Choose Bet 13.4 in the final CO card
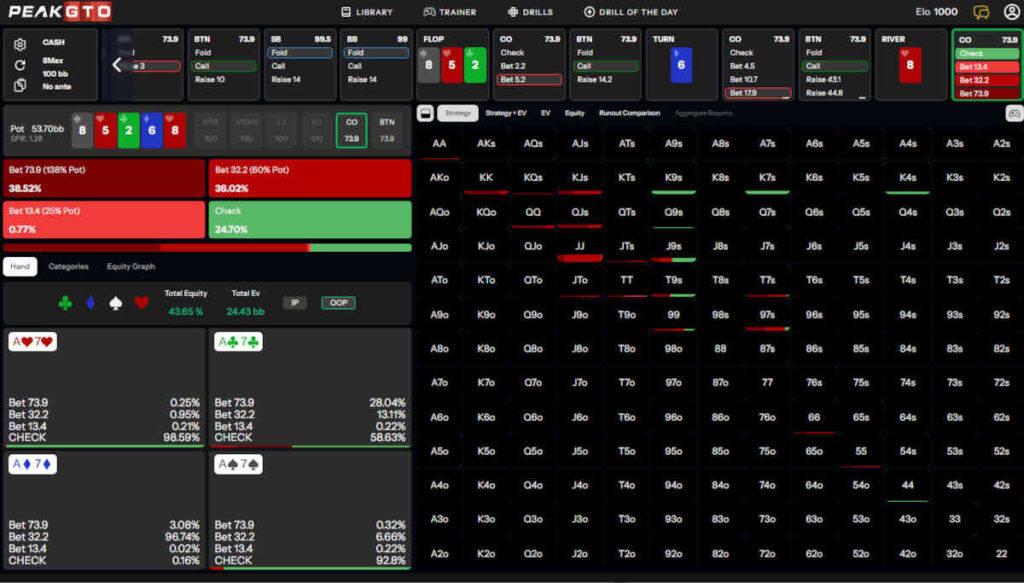Viewport: 1024px width, 583px height. click(x=987, y=67)
